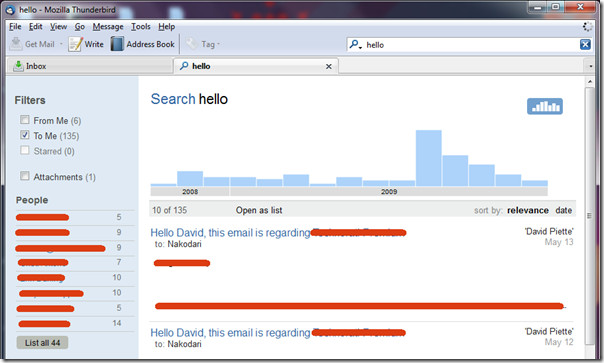Open the Get Mail dropdown arrow
604x363 pixels.
(61, 44)
